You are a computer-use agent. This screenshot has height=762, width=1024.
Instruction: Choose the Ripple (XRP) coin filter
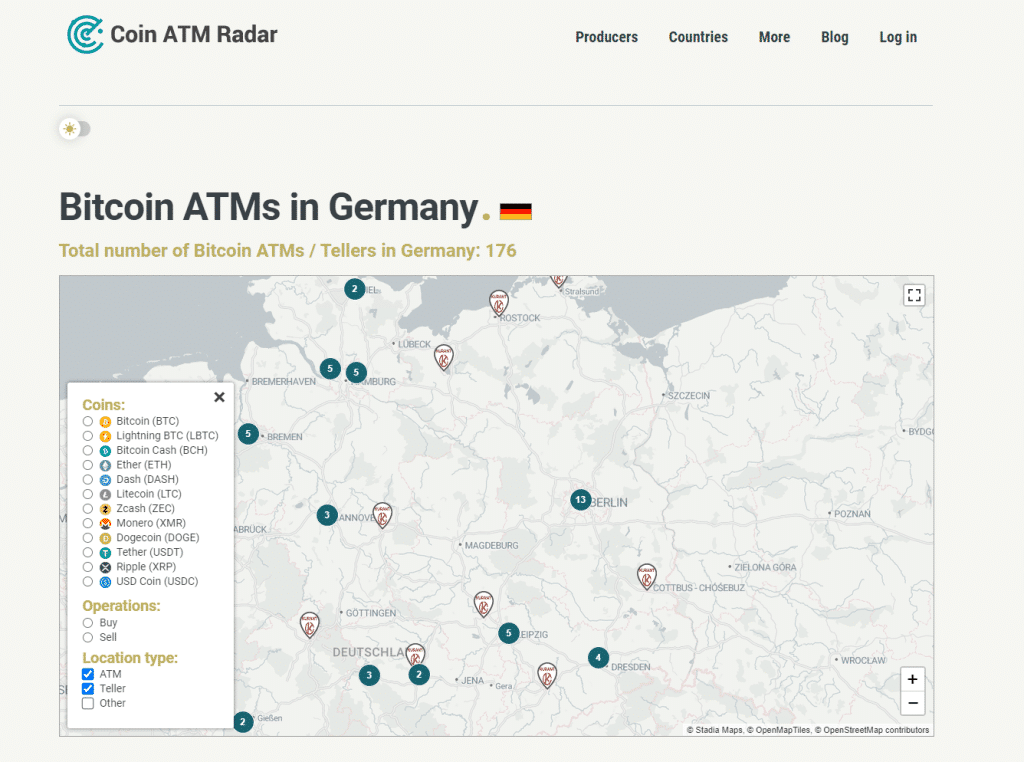[88, 567]
